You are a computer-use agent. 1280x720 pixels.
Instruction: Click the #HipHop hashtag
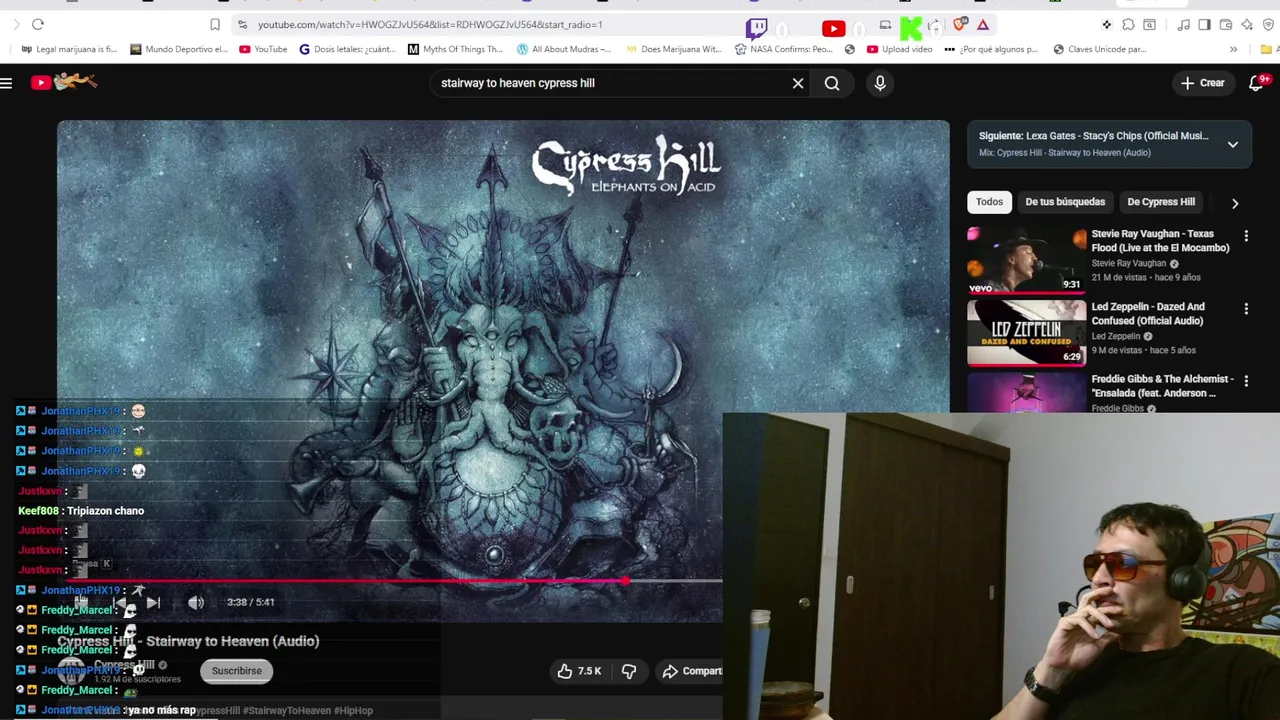coord(353,711)
